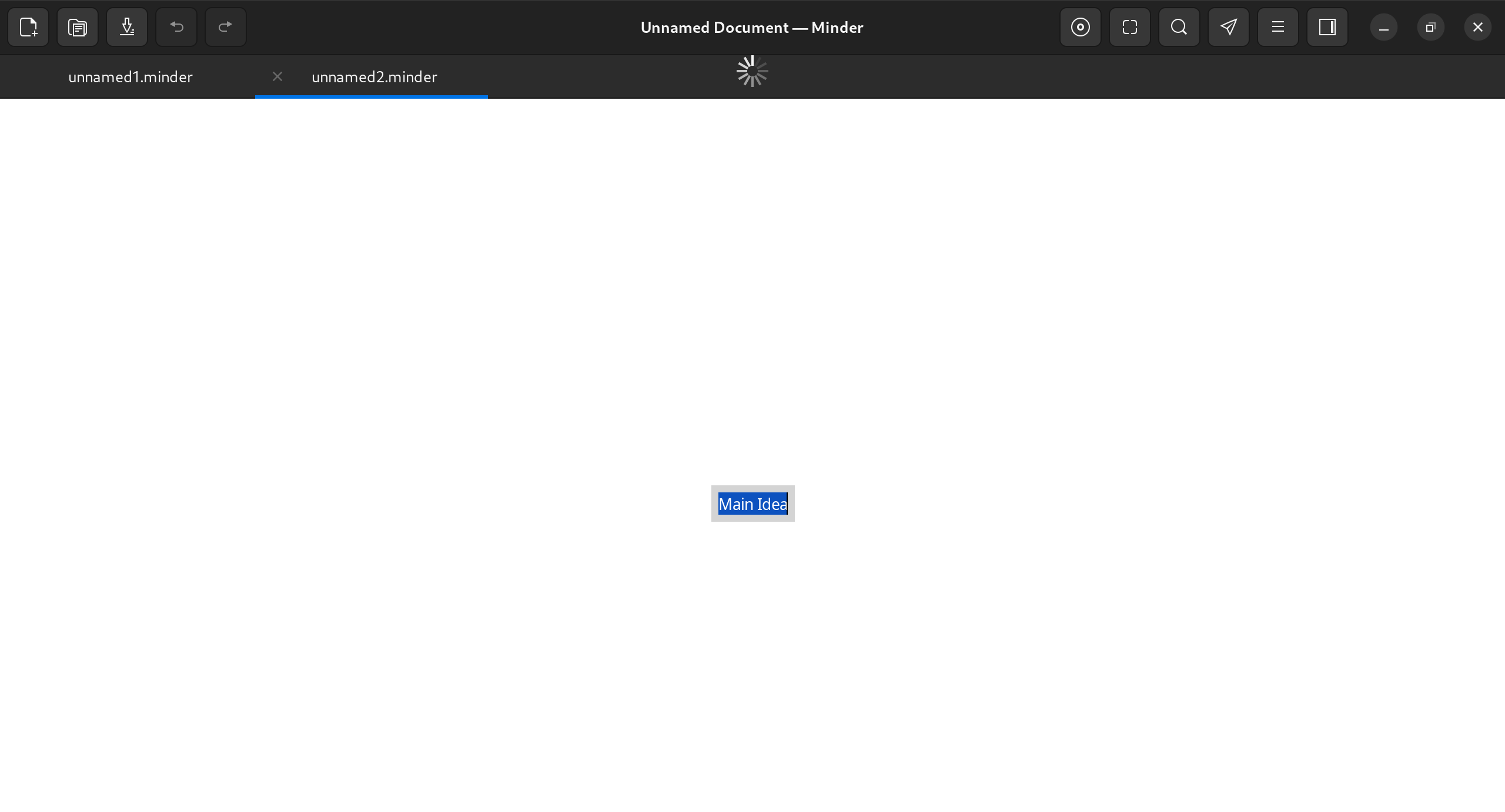1505x812 pixels.
Task: Open the map search tool
Action: pos(1178,27)
